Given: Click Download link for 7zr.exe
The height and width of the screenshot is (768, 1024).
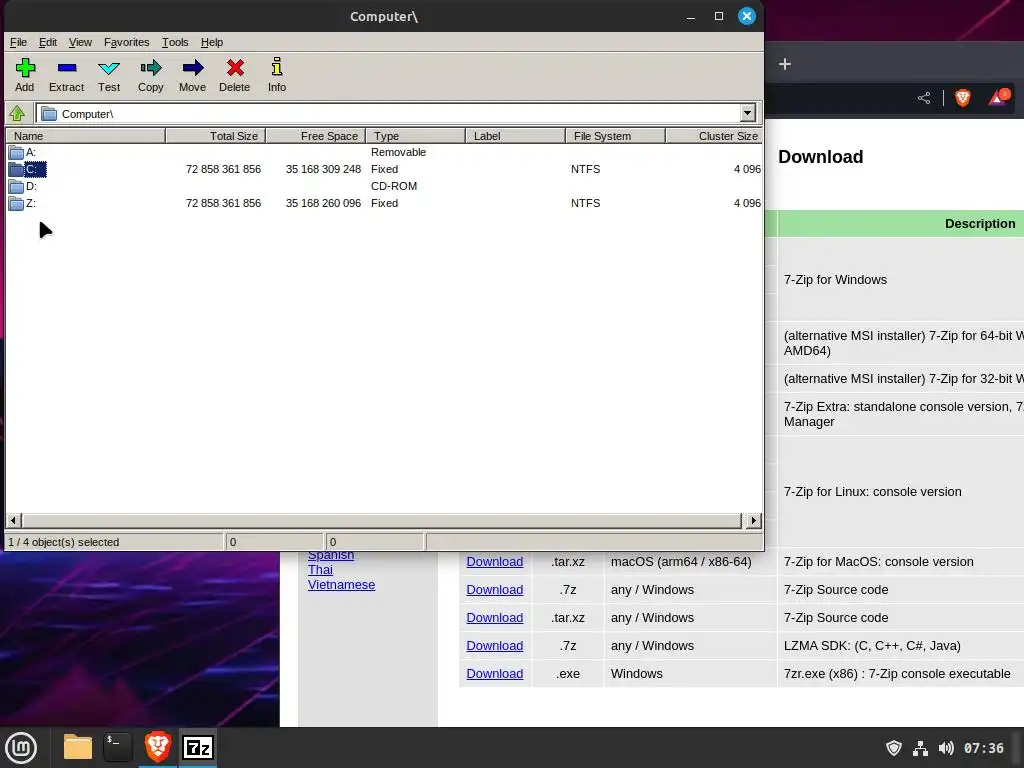Looking at the screenshot, I should coord(494,674).
